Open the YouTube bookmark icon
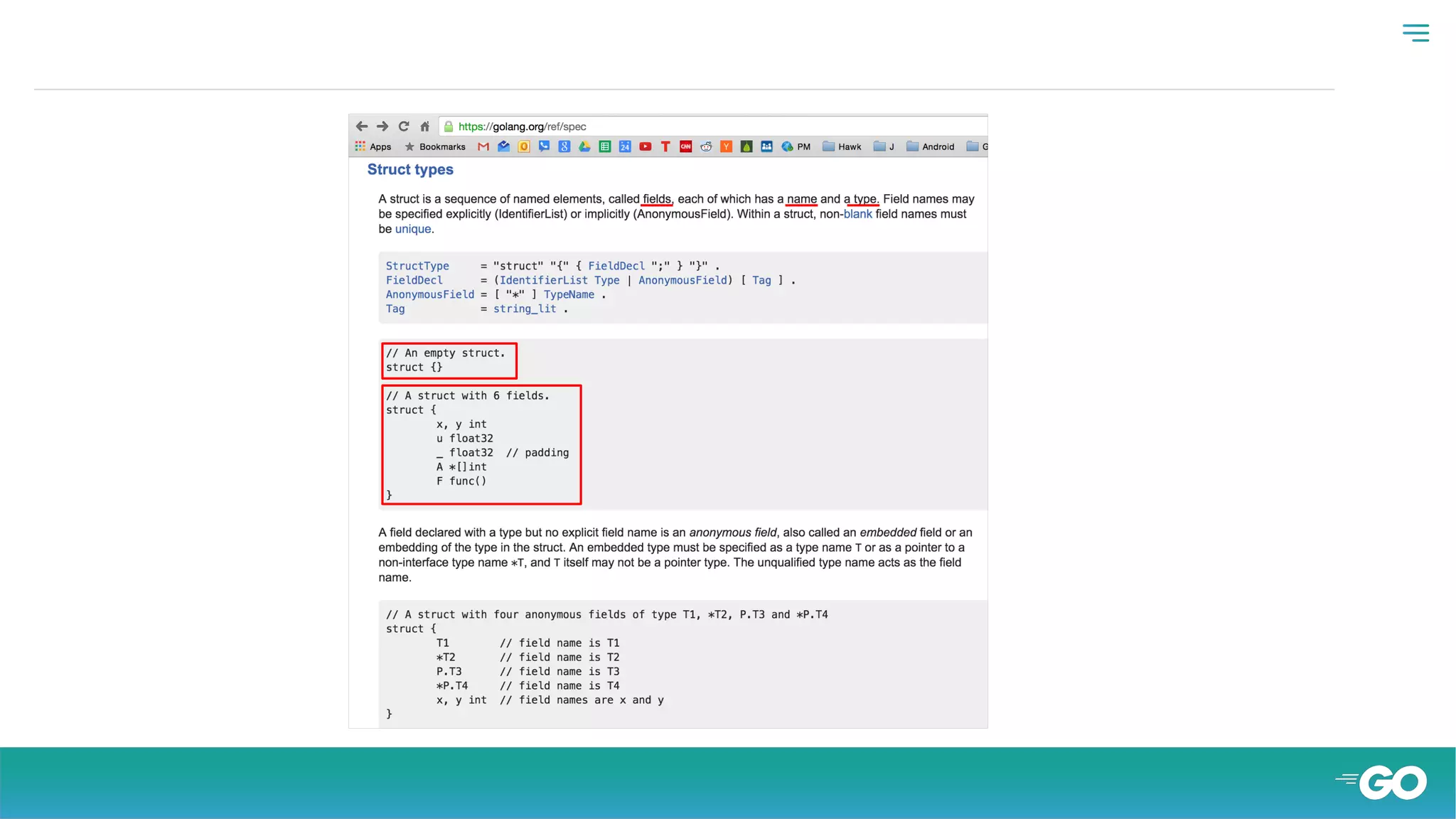1456x819 pixels. click(646, 146)
